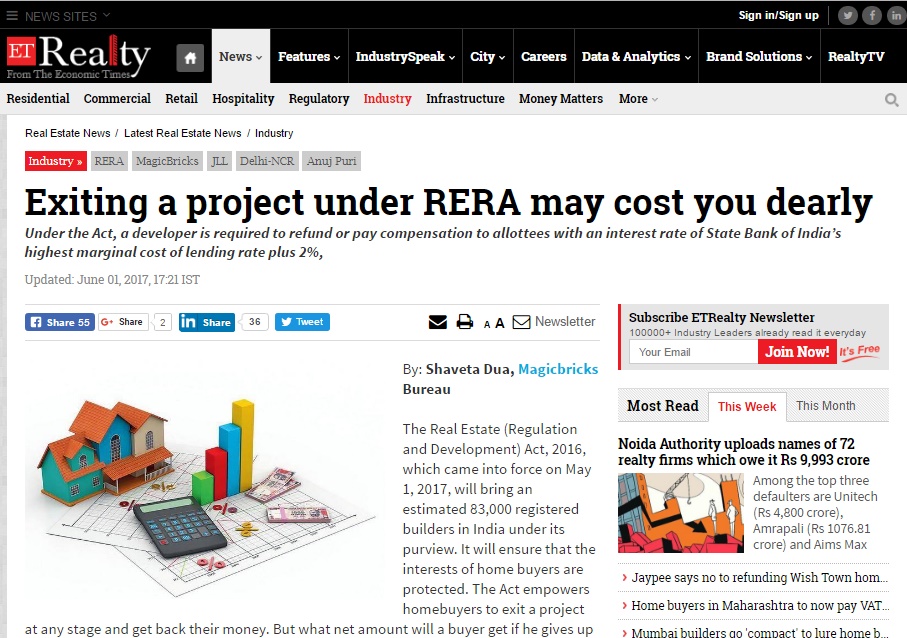Click the Delhi-NCR tag

267,161
